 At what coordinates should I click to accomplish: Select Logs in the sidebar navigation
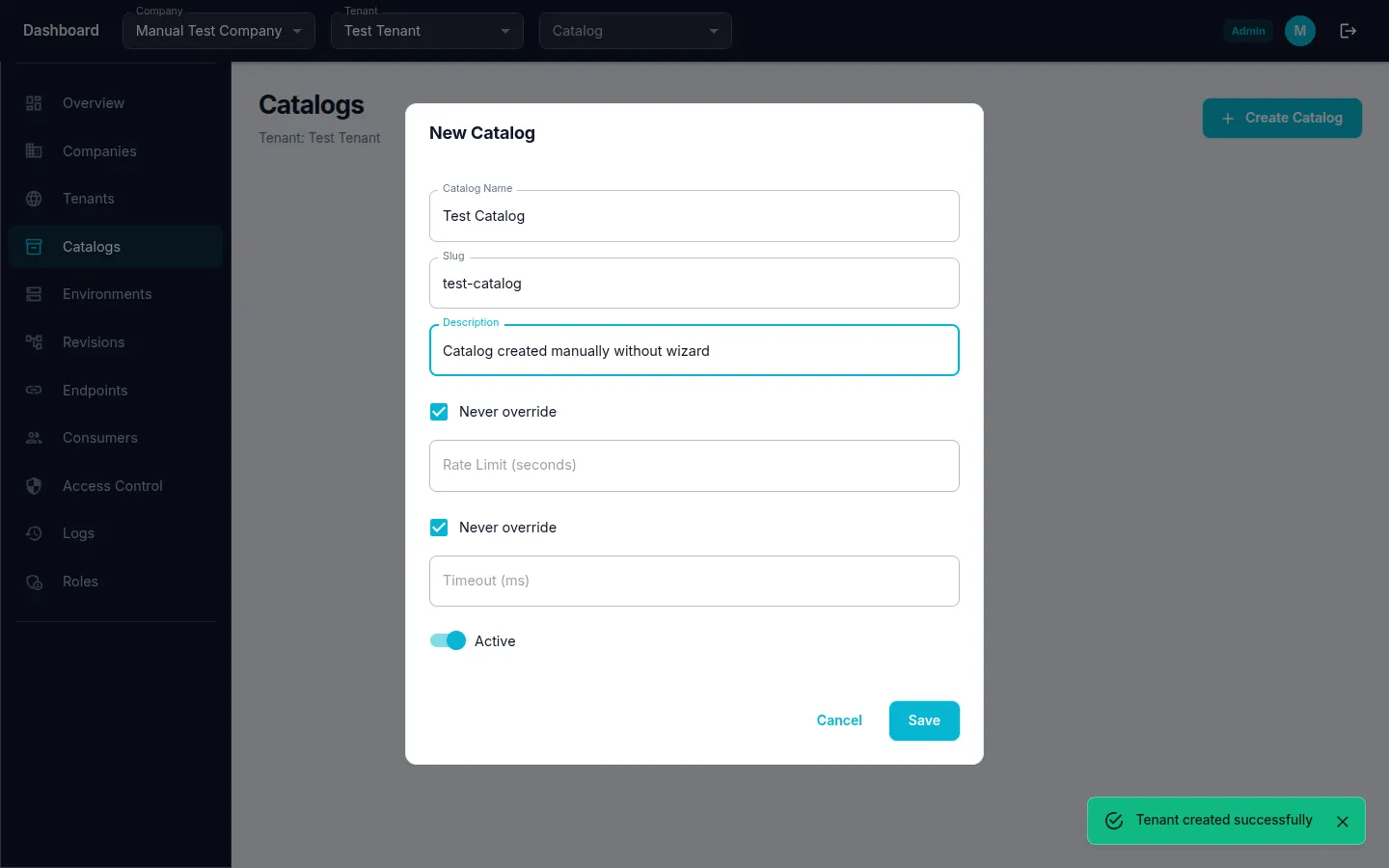(x=78, y=532)
